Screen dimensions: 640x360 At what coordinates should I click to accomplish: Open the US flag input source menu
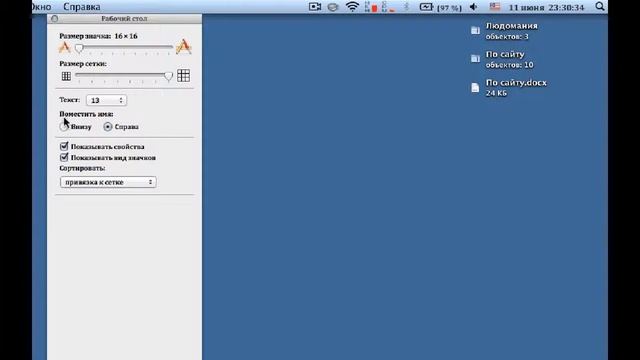495,7
